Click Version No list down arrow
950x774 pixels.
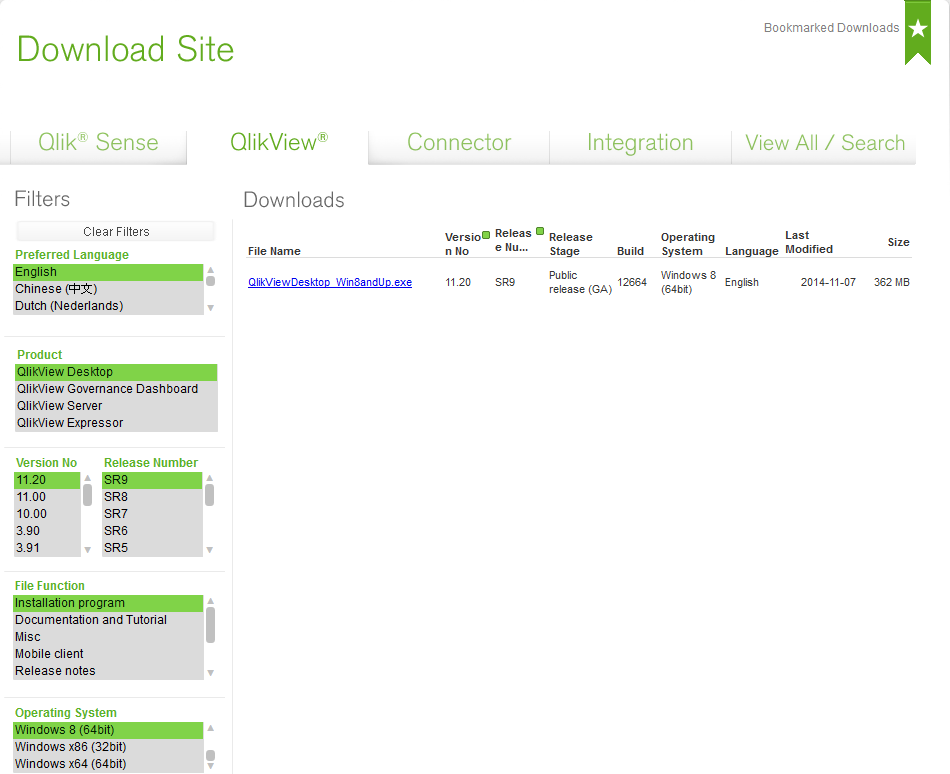coord(87,550)
